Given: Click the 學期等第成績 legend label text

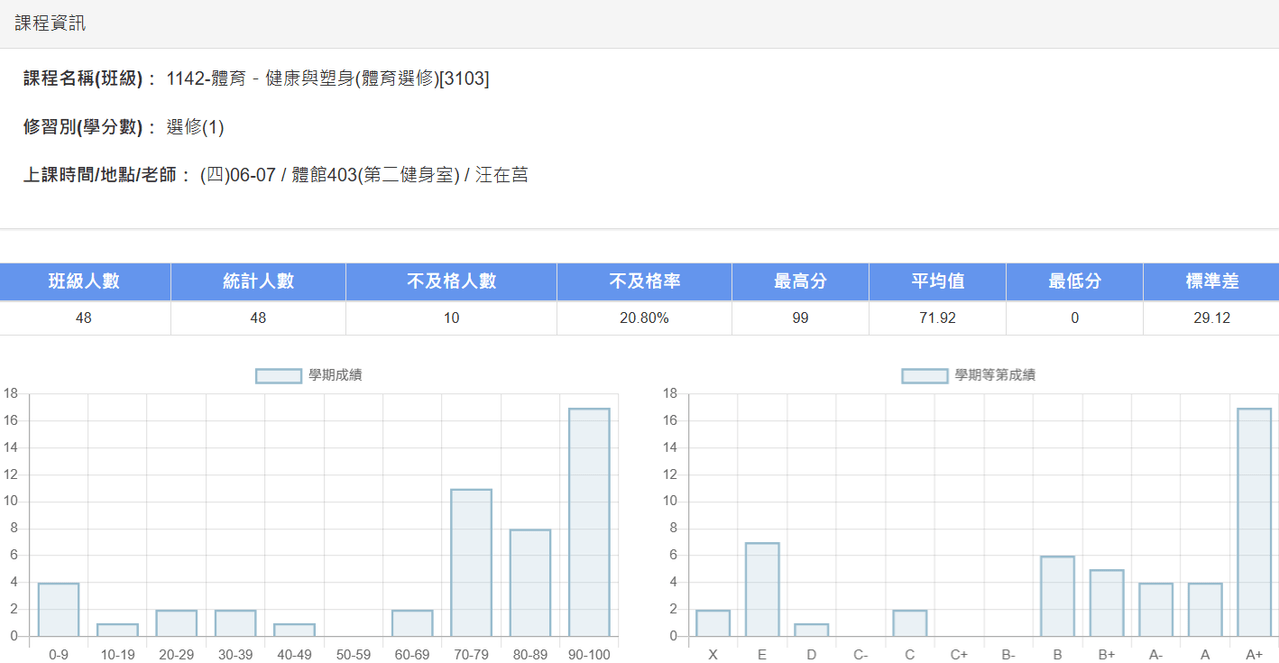Looking at the screenshot, I should [x=995, y=376].
